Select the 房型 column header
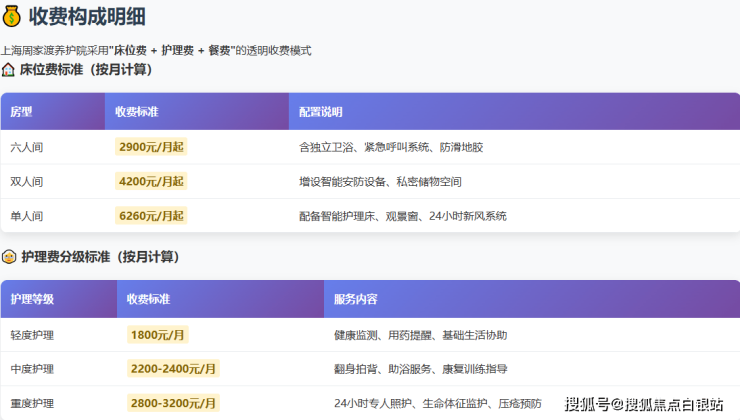 (21, 112)
